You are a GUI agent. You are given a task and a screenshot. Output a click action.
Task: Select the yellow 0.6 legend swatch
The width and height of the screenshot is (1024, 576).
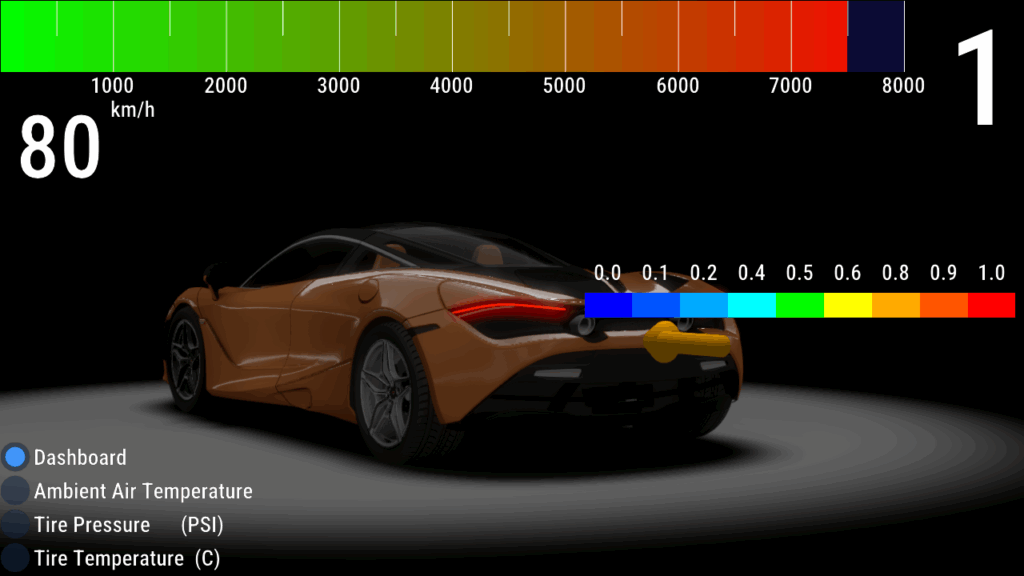tap(848, 305)
